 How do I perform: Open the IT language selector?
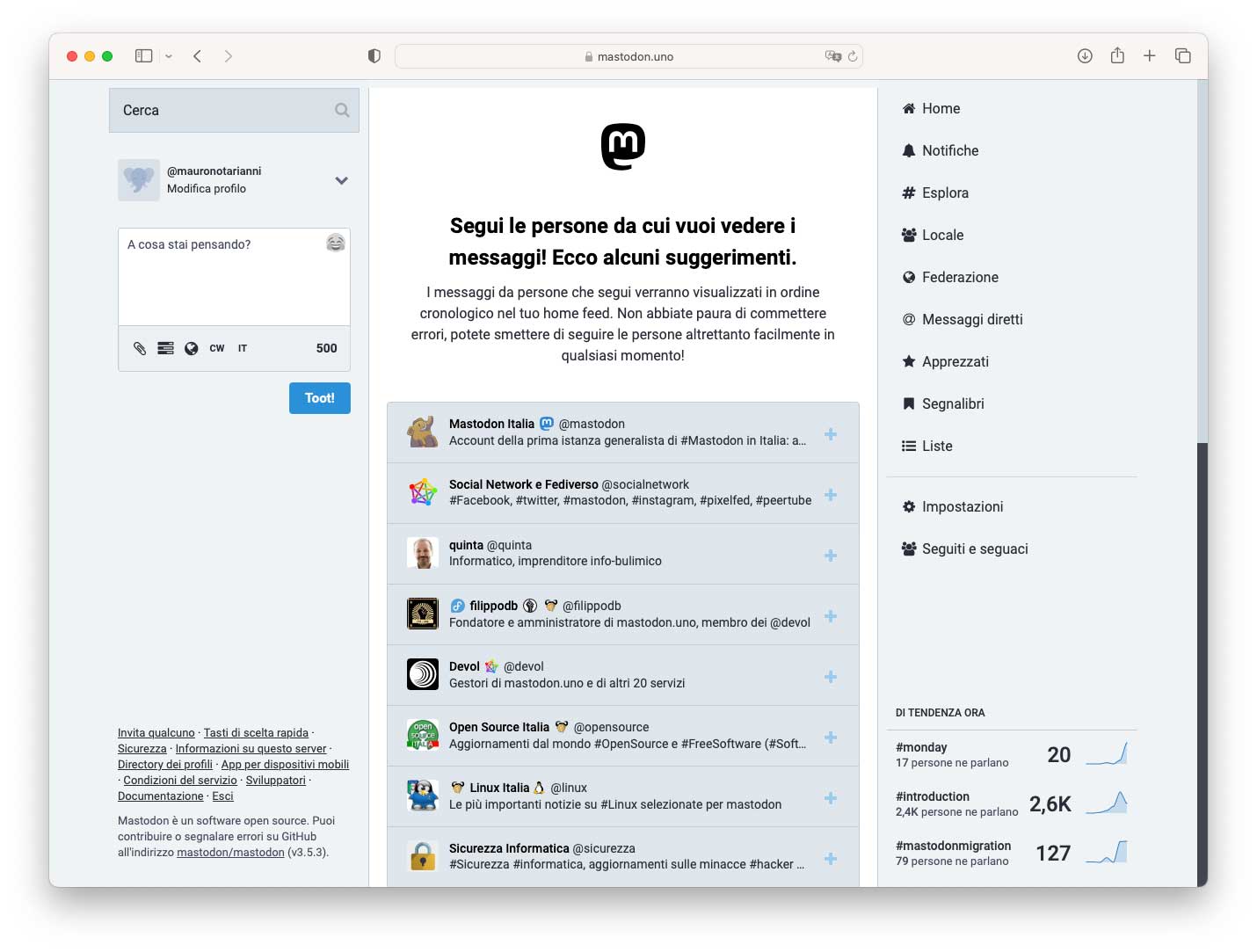point(243,348)
